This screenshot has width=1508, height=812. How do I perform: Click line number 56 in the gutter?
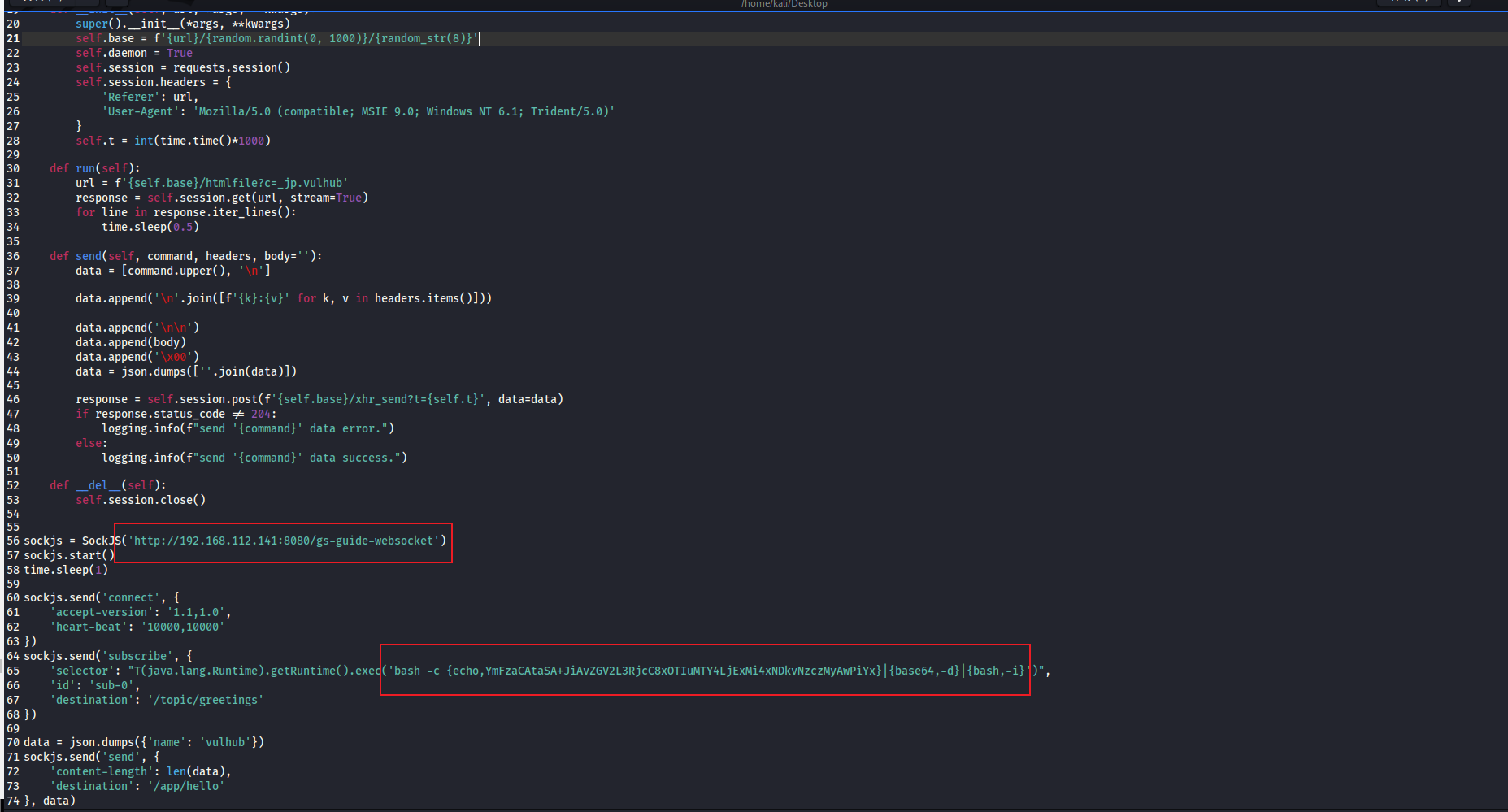pos(13,541)
